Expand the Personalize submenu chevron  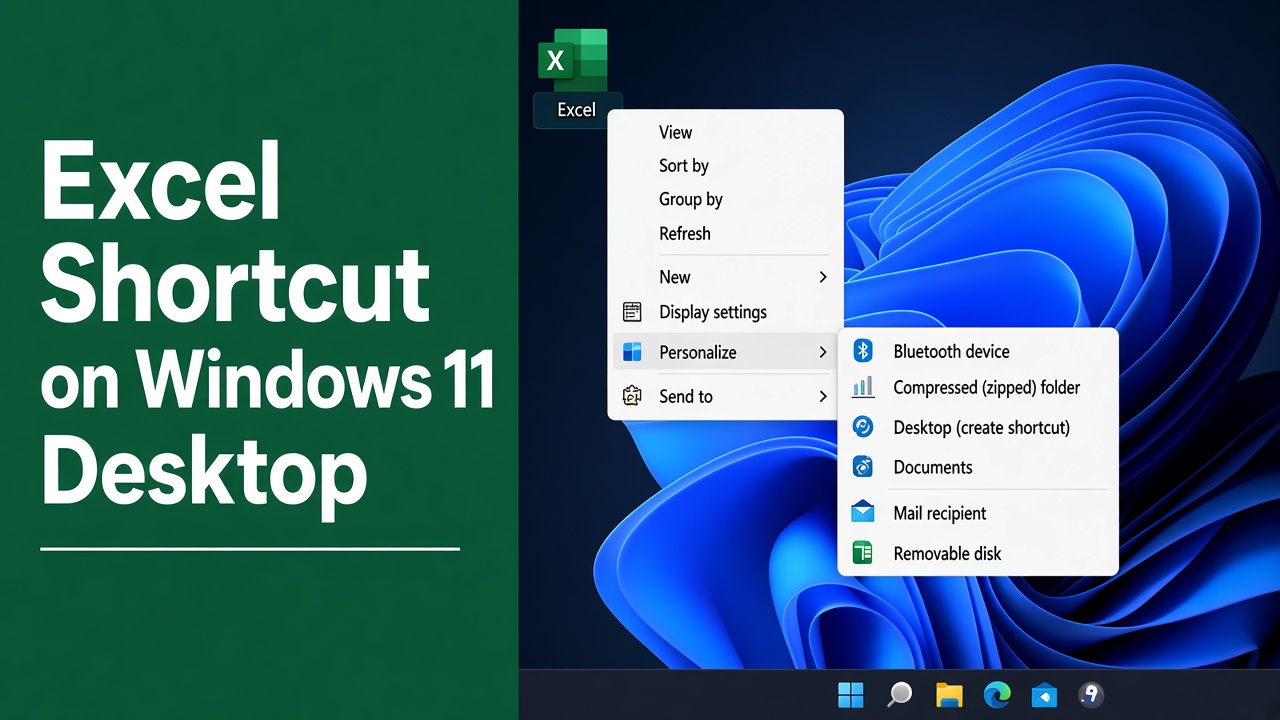823,352
